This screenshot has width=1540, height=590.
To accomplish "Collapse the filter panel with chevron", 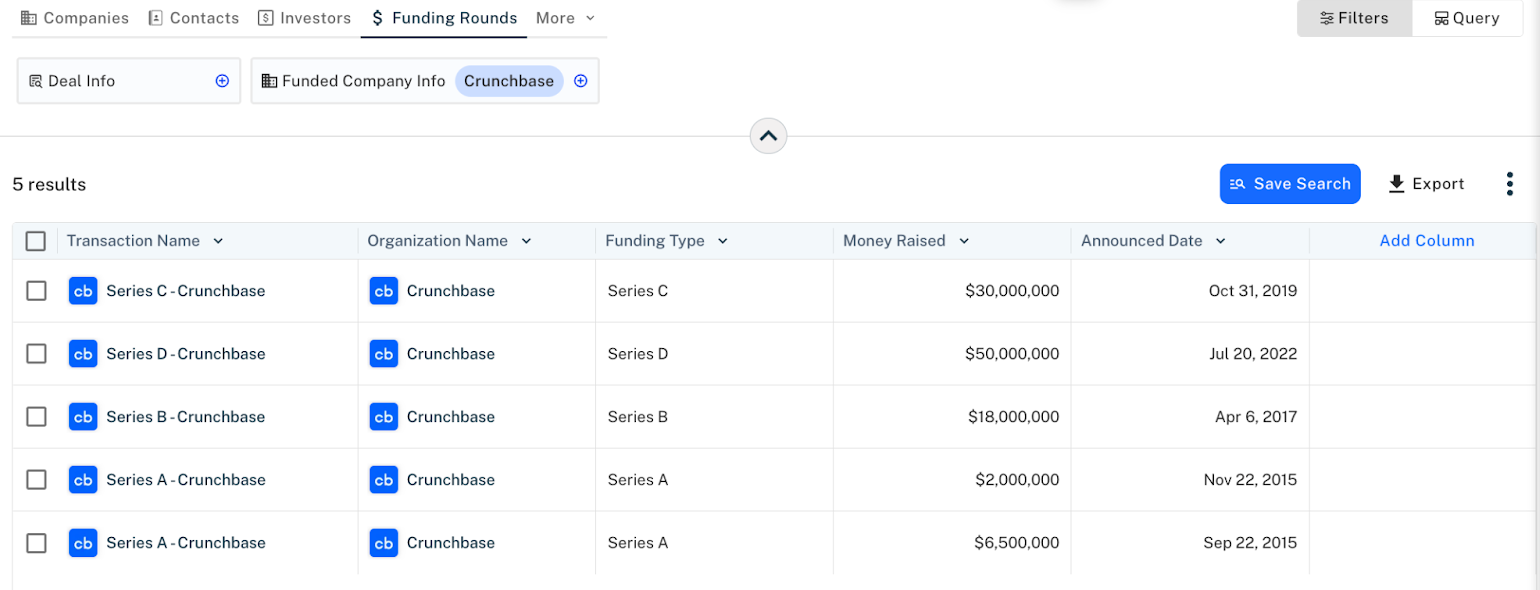I will [x=768, y=136].
